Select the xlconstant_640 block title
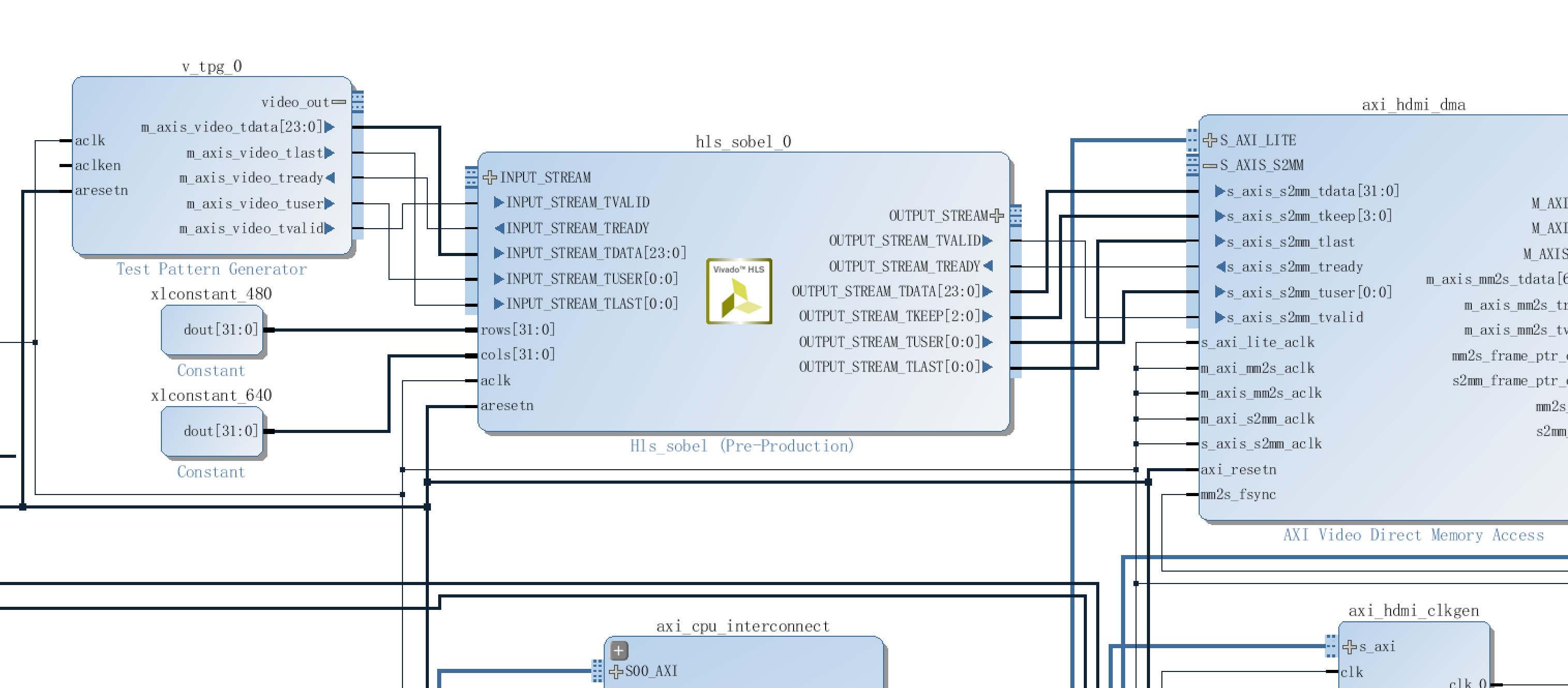 pos(211,395)
